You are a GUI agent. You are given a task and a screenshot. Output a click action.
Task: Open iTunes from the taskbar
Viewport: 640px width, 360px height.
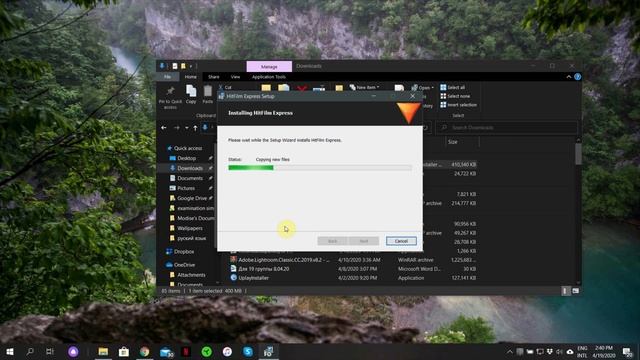point(227,351)
